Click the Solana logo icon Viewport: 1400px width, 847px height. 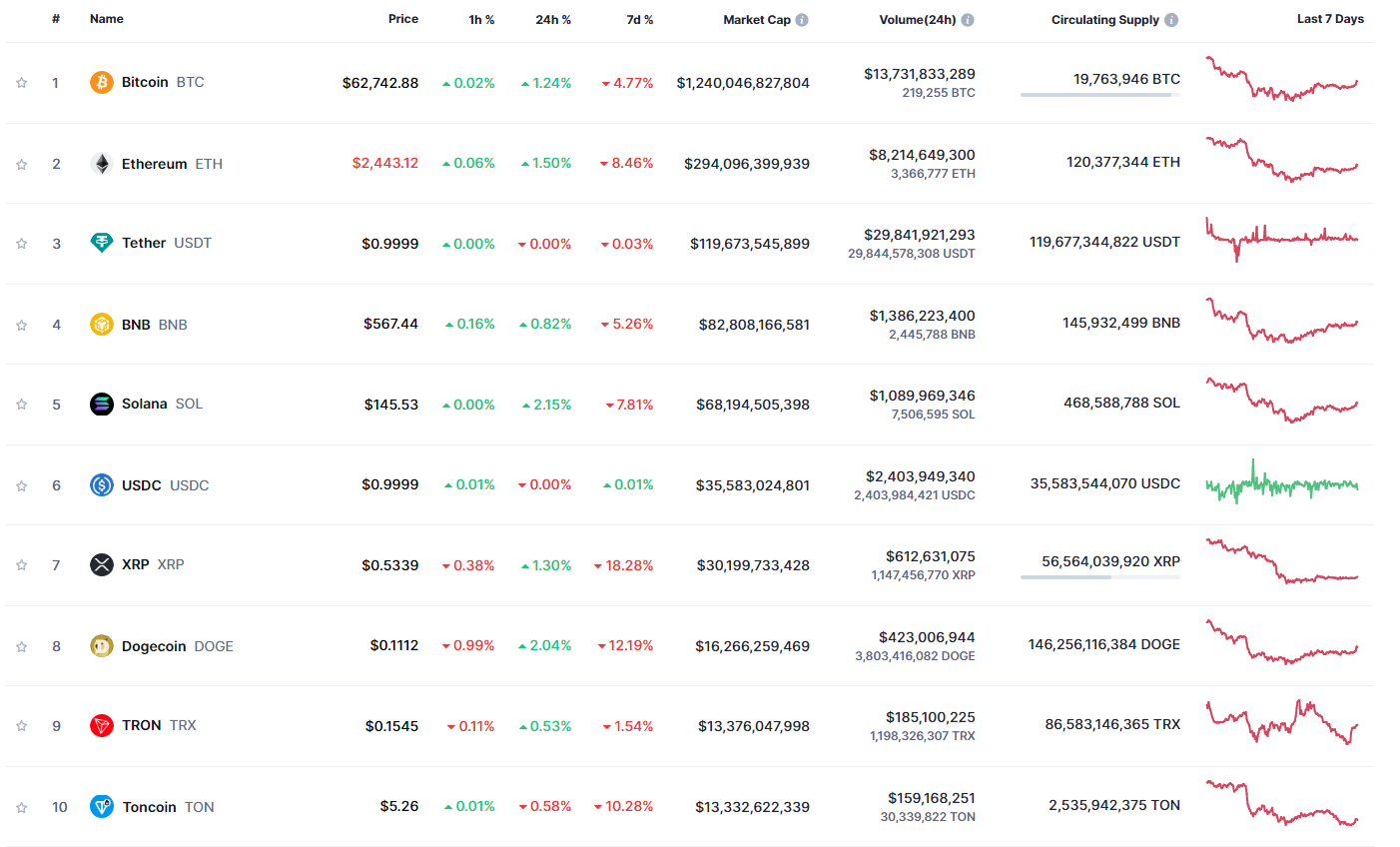tap(102, 404)
